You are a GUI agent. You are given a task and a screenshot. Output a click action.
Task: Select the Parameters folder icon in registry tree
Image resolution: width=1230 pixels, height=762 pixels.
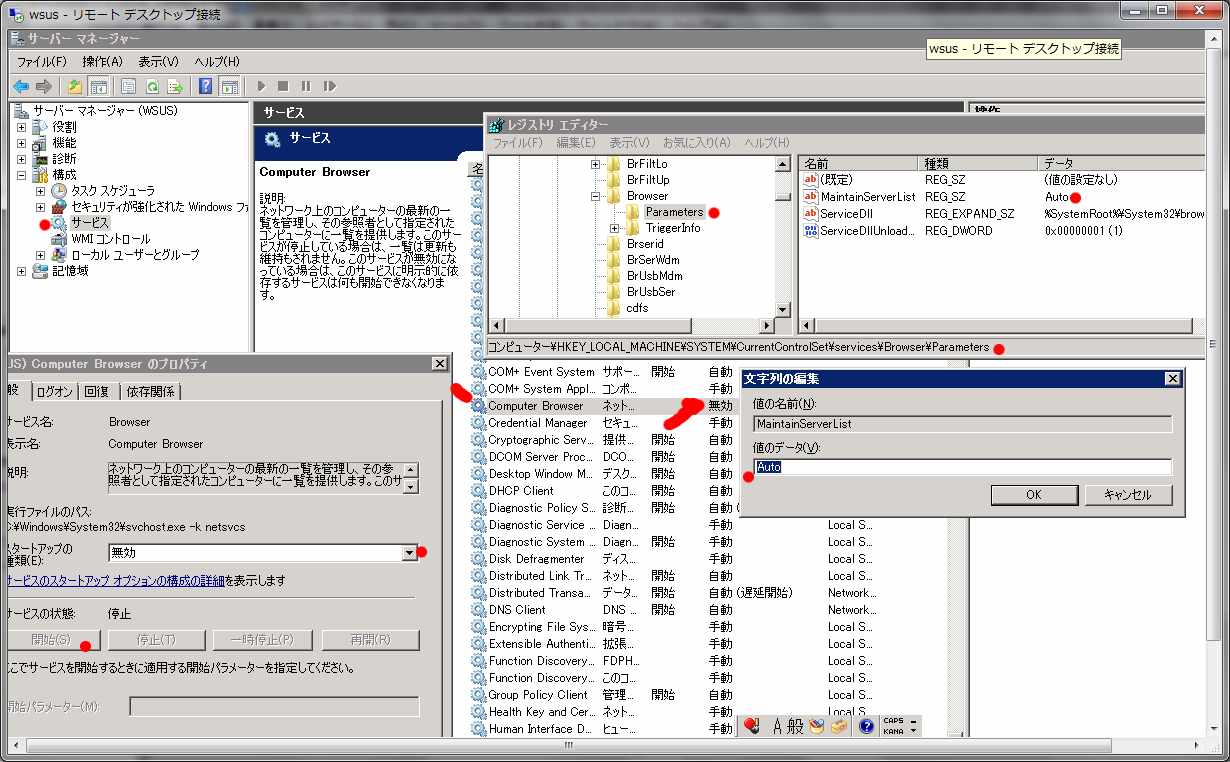tap(634, 212)
